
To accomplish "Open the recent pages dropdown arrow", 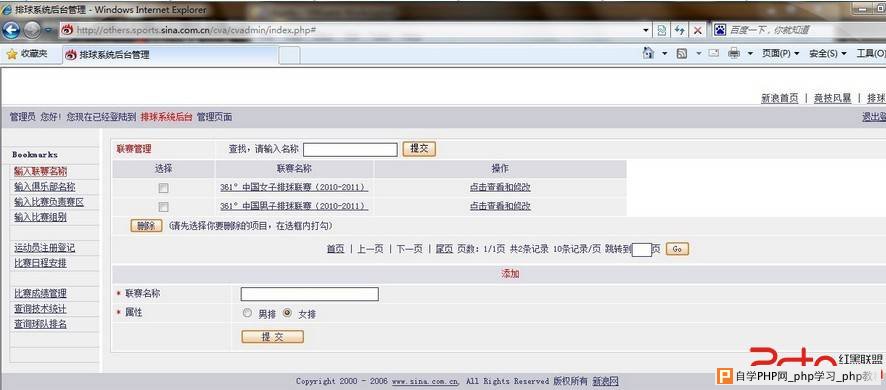I will pos(48,31).
